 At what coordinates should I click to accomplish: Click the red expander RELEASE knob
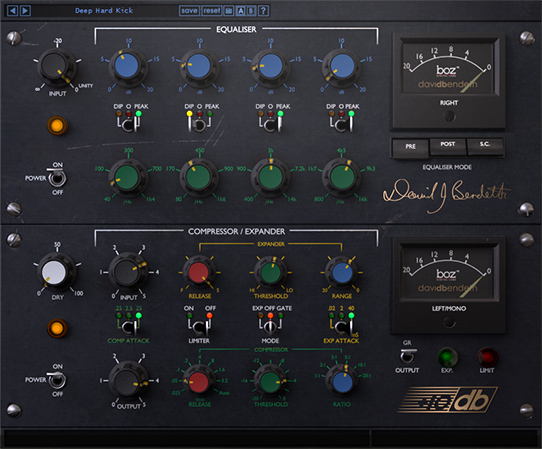199,273
